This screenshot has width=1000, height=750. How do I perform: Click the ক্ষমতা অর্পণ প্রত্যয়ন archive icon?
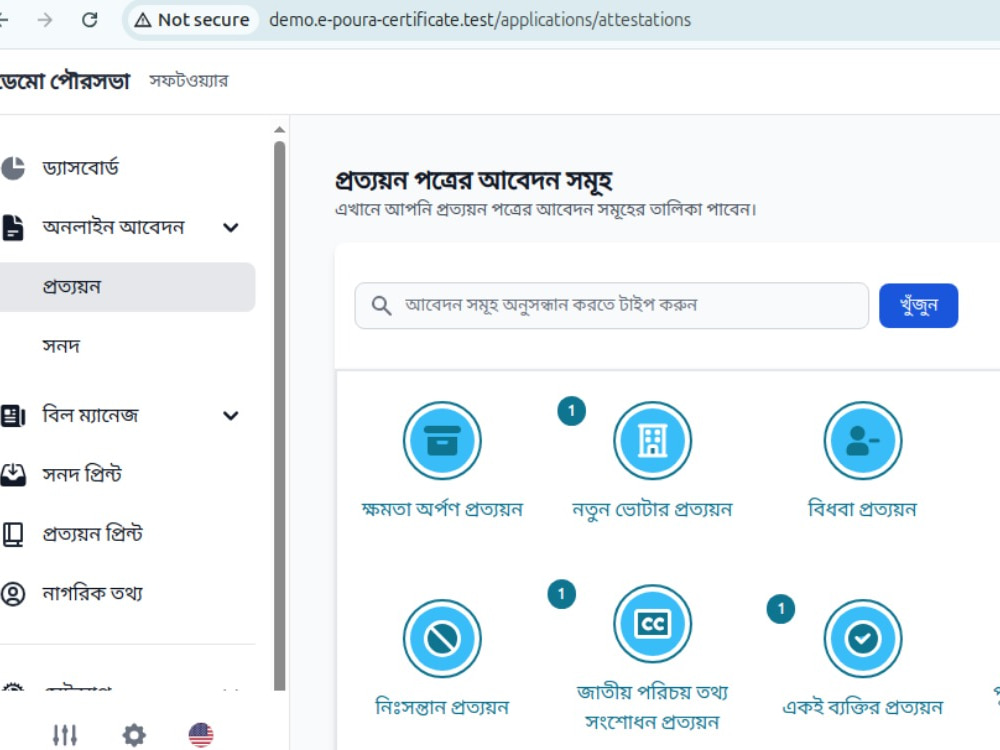(x=442, y=441)
